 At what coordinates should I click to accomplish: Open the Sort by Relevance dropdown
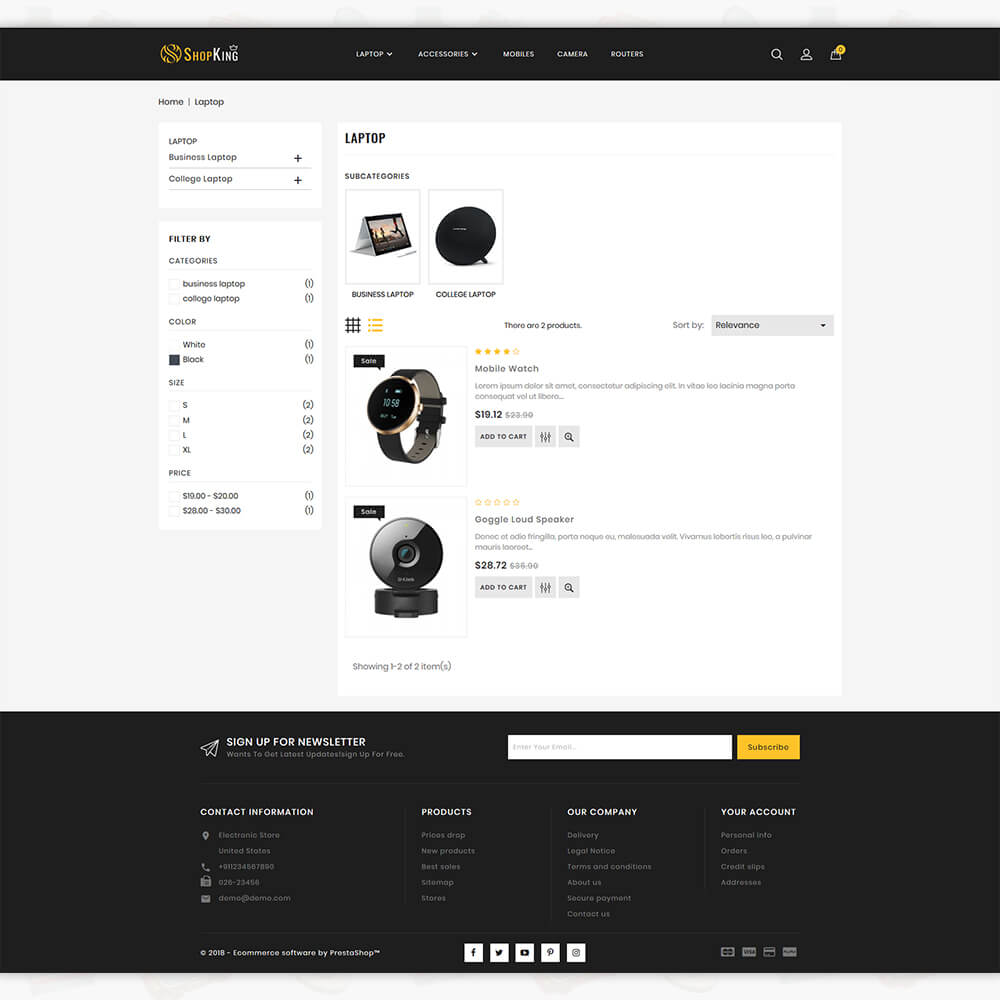[x=772, y=325]
